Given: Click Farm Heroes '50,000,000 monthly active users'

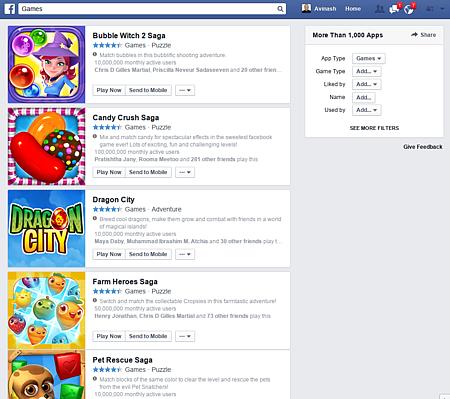Looking at the screenshot, I should 135,308.
